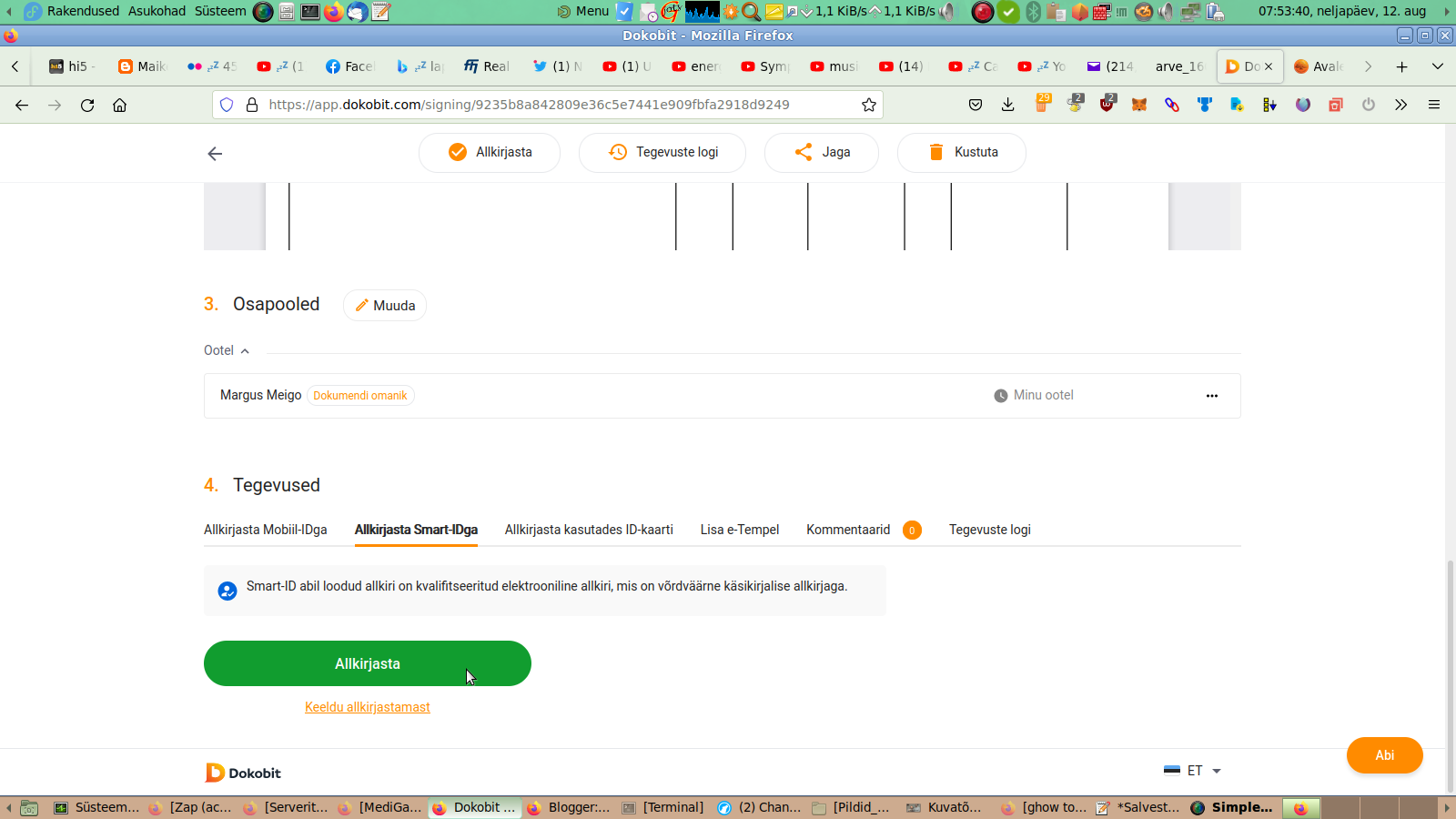
Task: Open the Rakendused menu
Action: 83,11
